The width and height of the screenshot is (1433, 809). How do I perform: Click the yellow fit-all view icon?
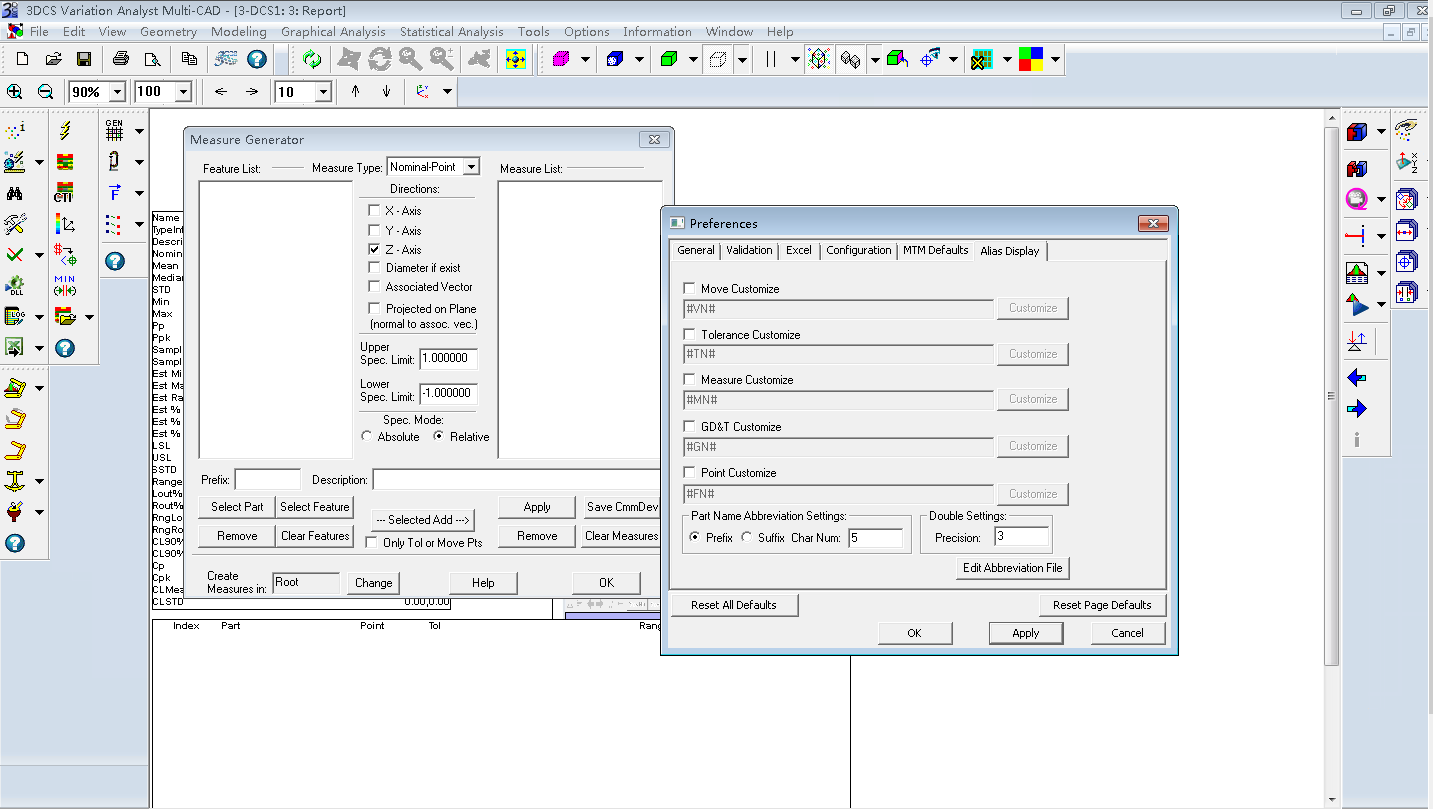pyautogui.click(x=516, y=59)
